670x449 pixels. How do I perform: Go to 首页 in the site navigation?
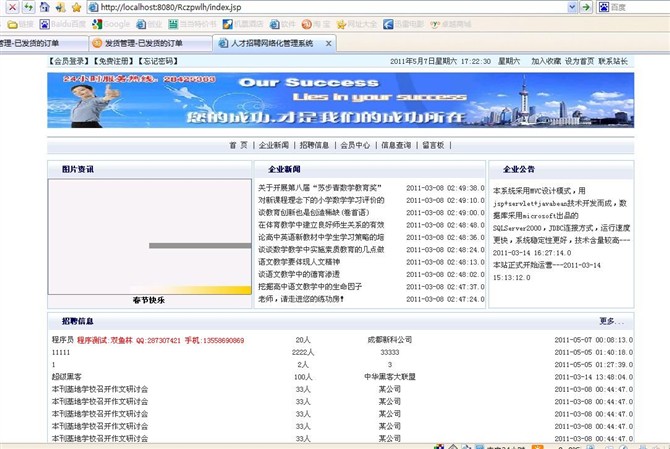(x=238, y=145)
